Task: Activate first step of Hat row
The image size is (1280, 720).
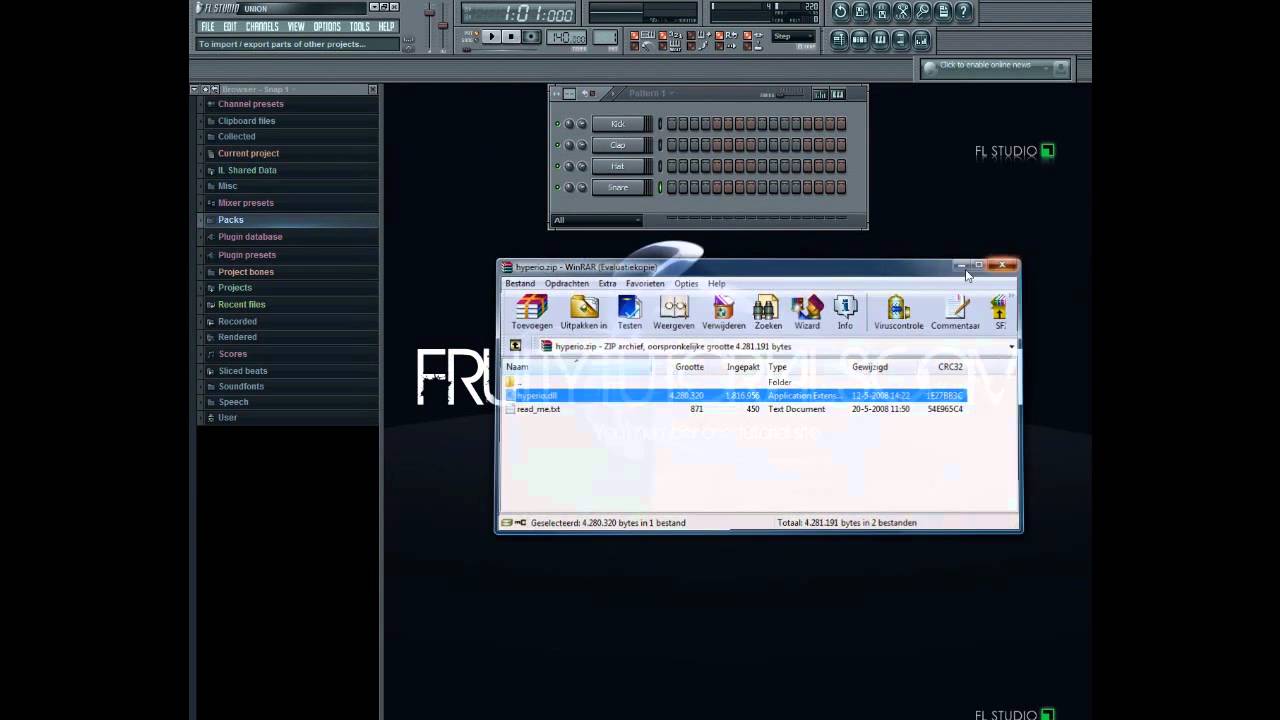Action: [672, 166]
